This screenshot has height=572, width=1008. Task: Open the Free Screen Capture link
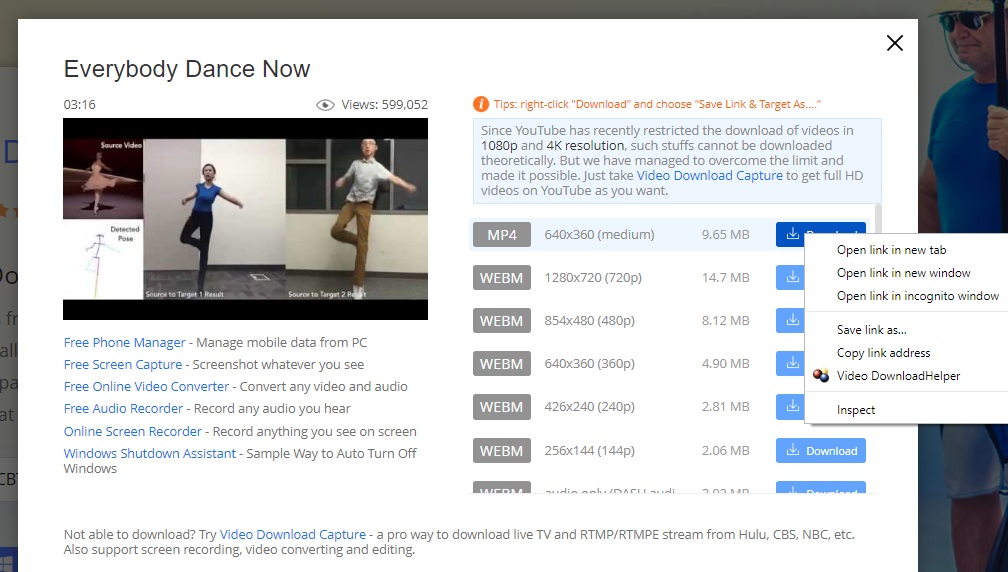(123, 364)
